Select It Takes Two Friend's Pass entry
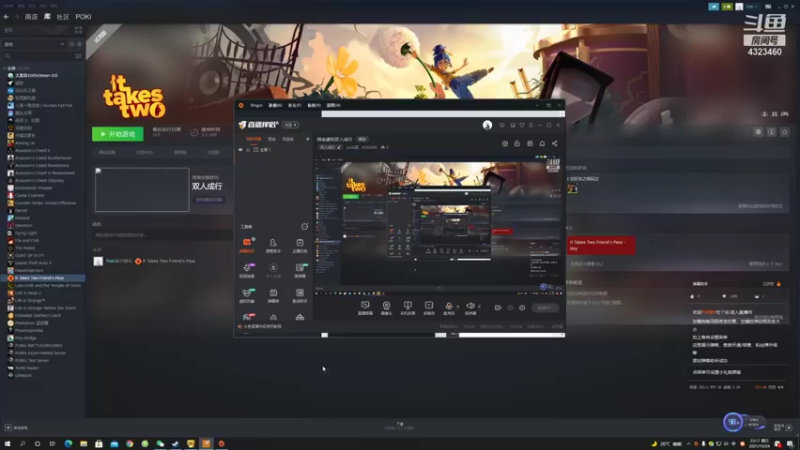The height and width of the screenshot is (450, 800). (x=43, y=278)
